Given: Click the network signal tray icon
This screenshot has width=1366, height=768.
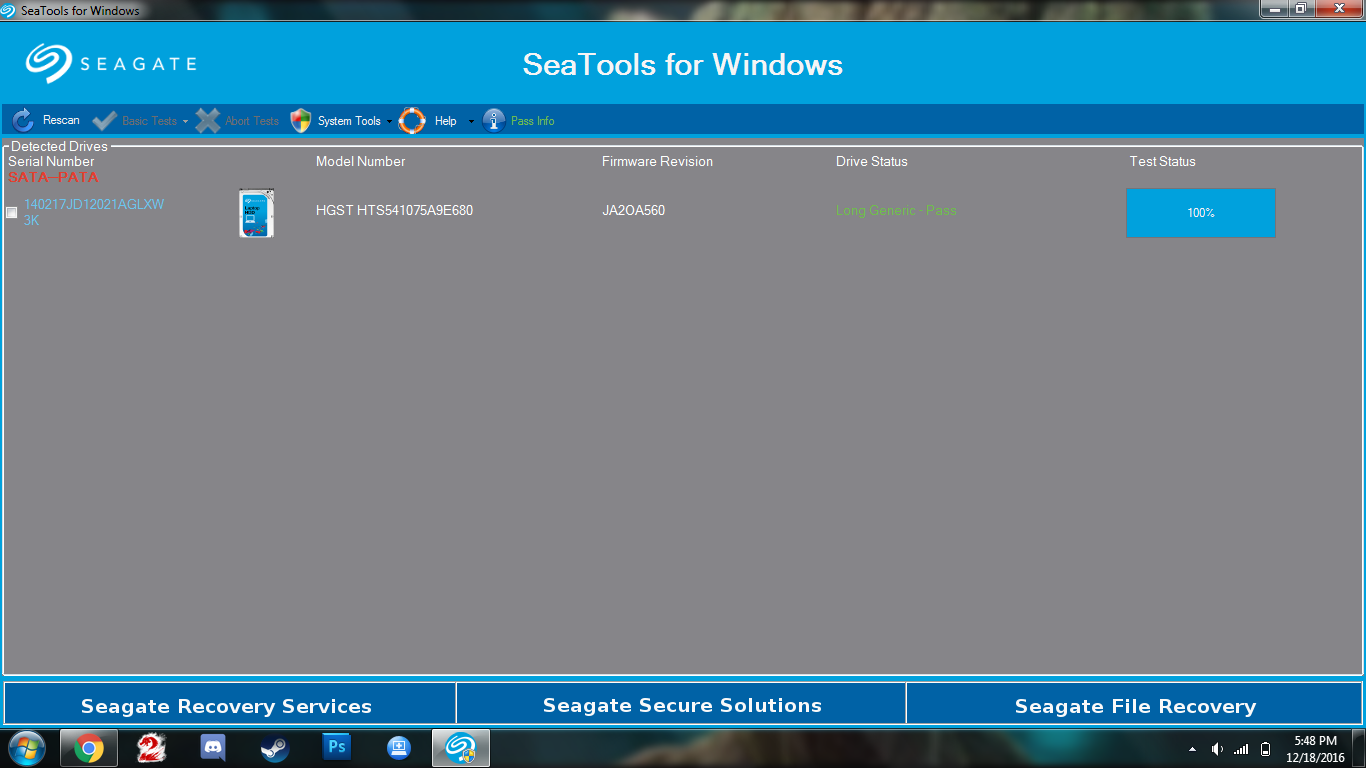Looking at the screenshot, I should pos(1241,749).
